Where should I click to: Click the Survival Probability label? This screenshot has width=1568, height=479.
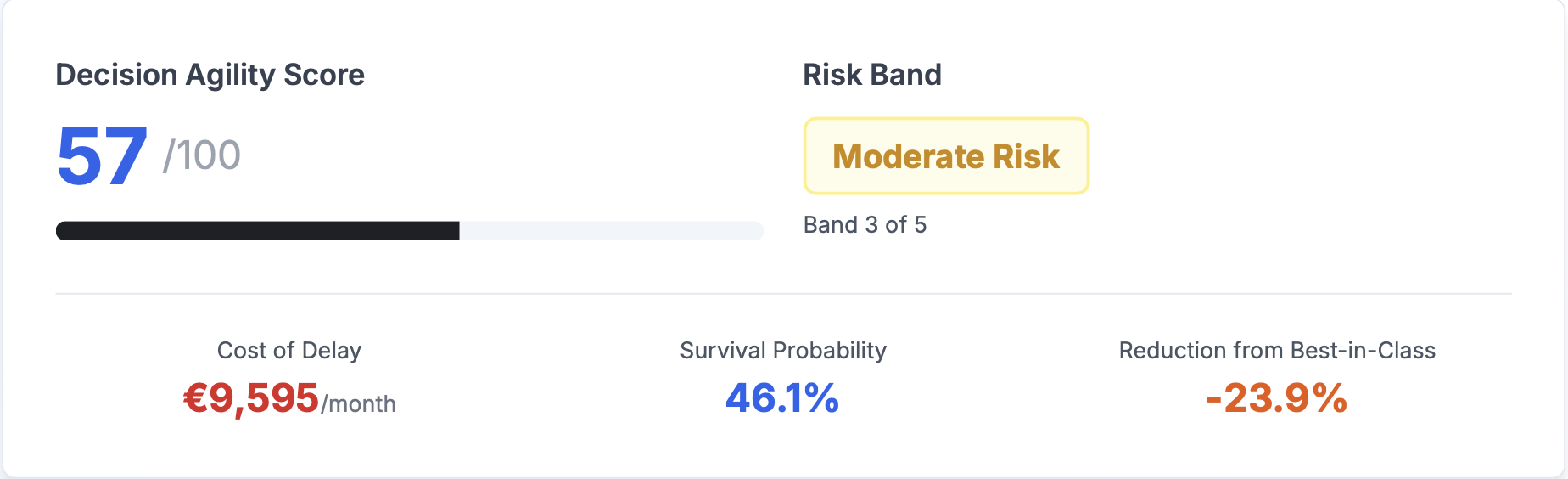coord(782,351)
